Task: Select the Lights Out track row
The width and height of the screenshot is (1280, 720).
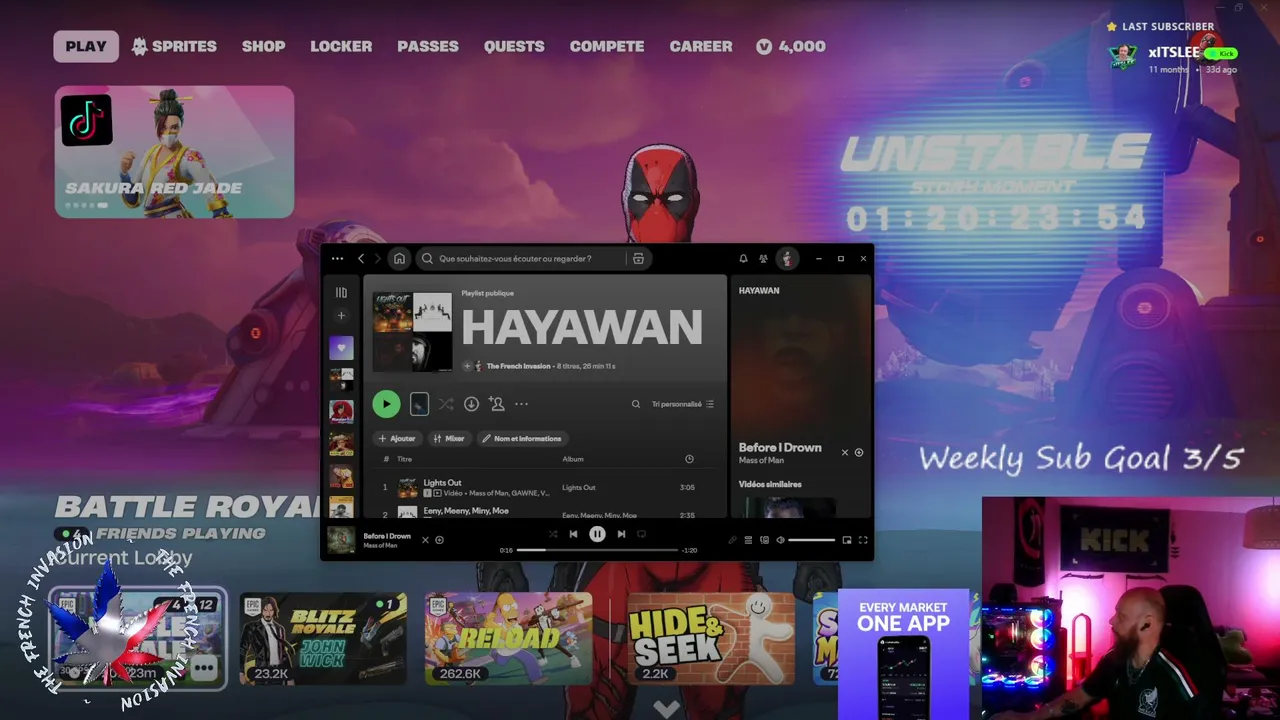Action: point(545,487)
